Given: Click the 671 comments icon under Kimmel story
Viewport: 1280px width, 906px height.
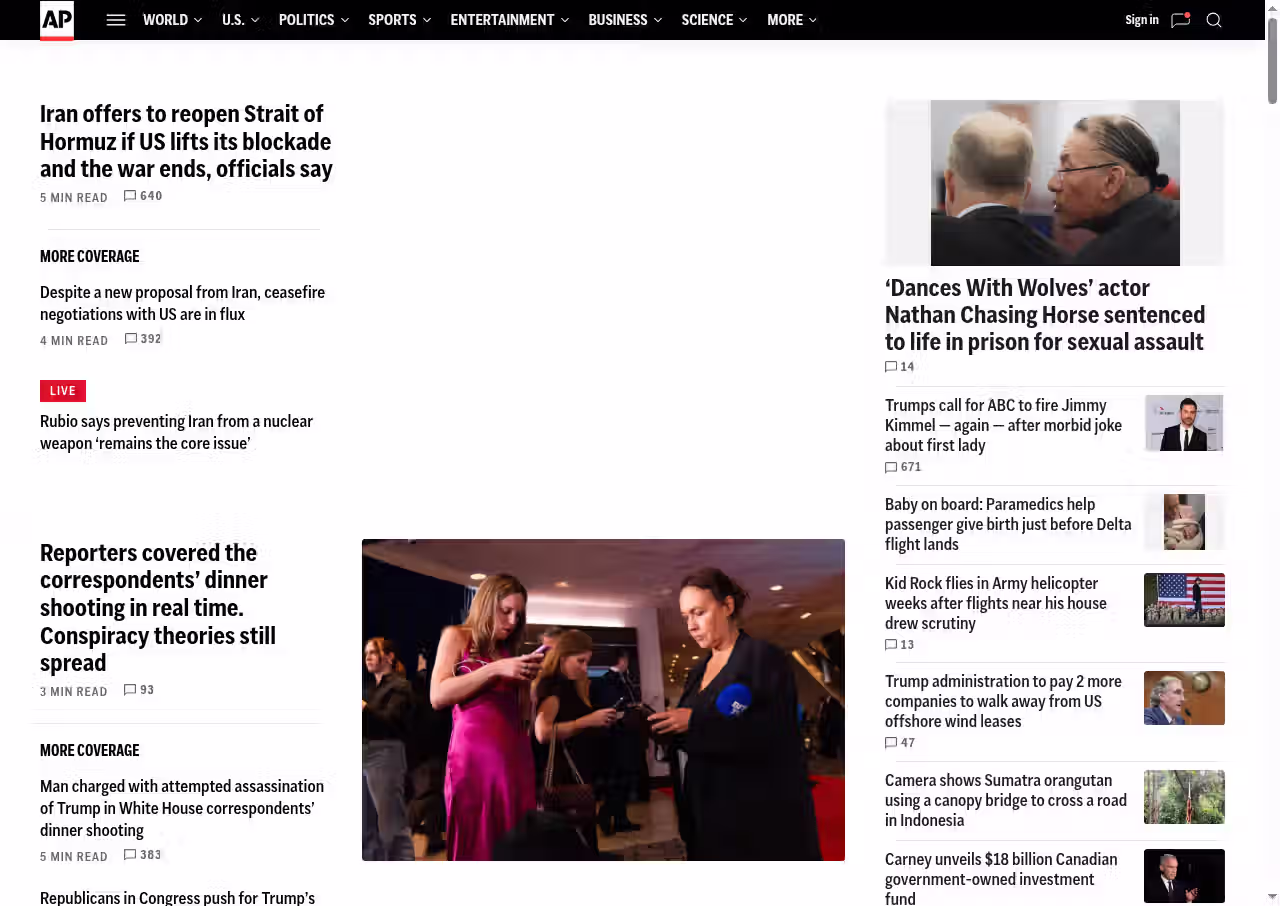Looking at the screenshot, I should pos(891,467).
